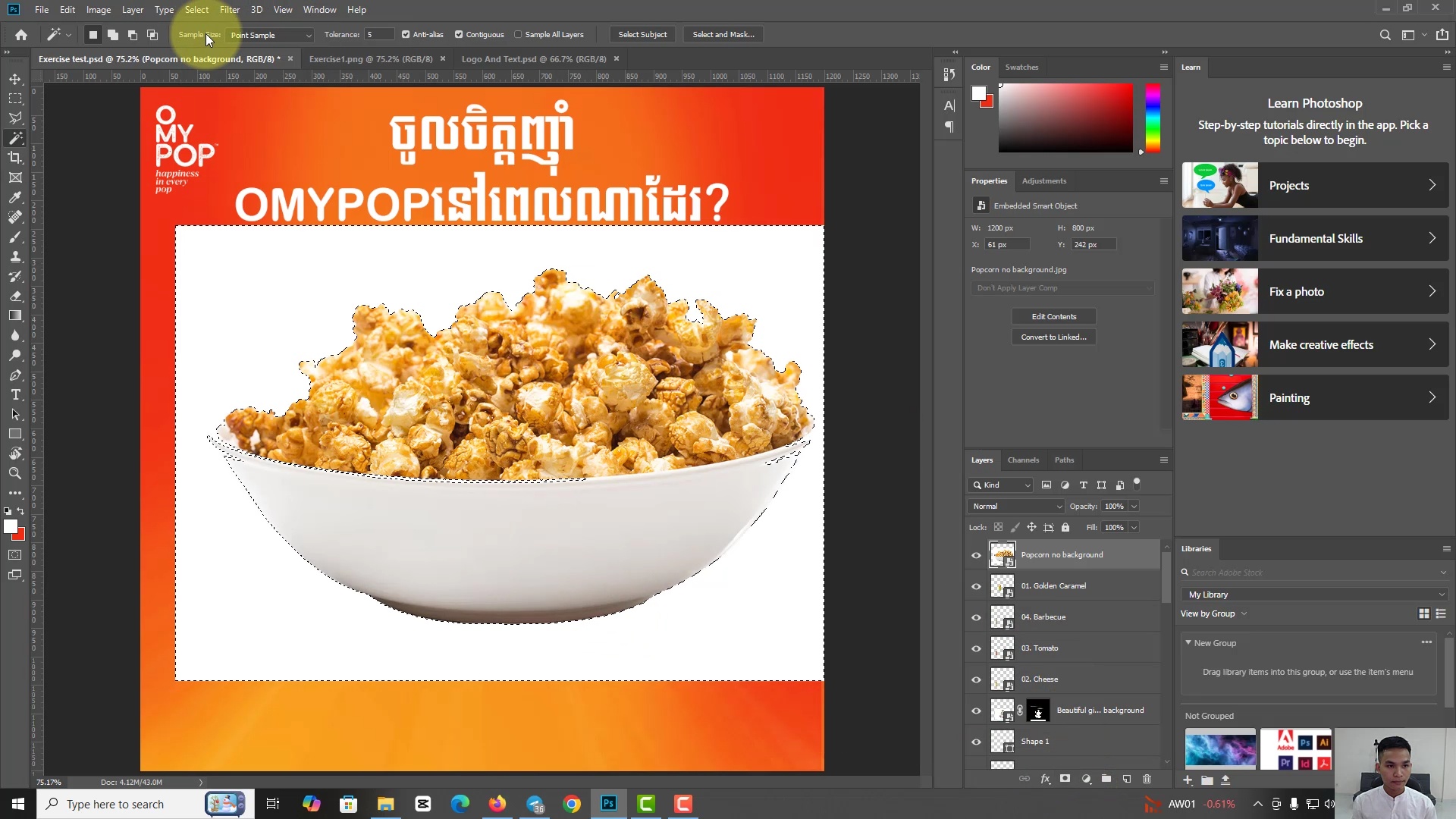Select the Horizontal Type tool
1456x819 pixels.
(15, 395)
